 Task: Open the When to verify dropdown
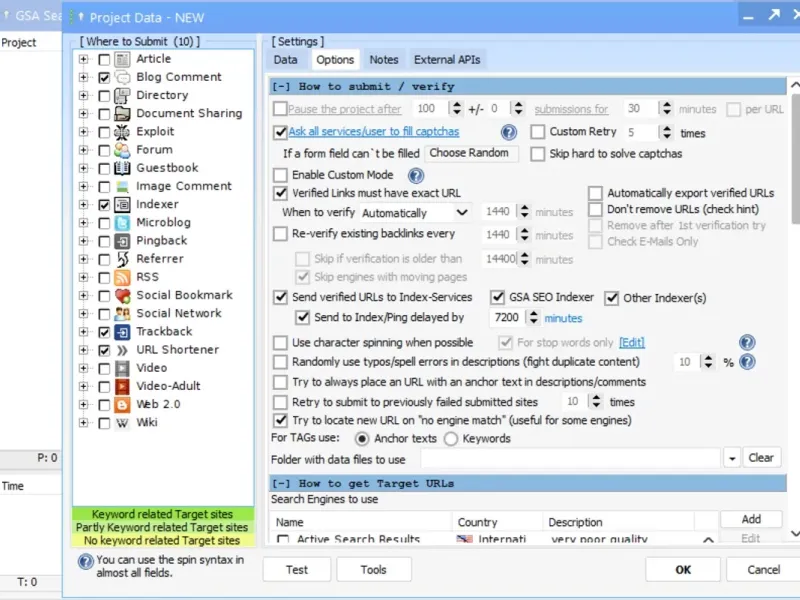point(462,212)
